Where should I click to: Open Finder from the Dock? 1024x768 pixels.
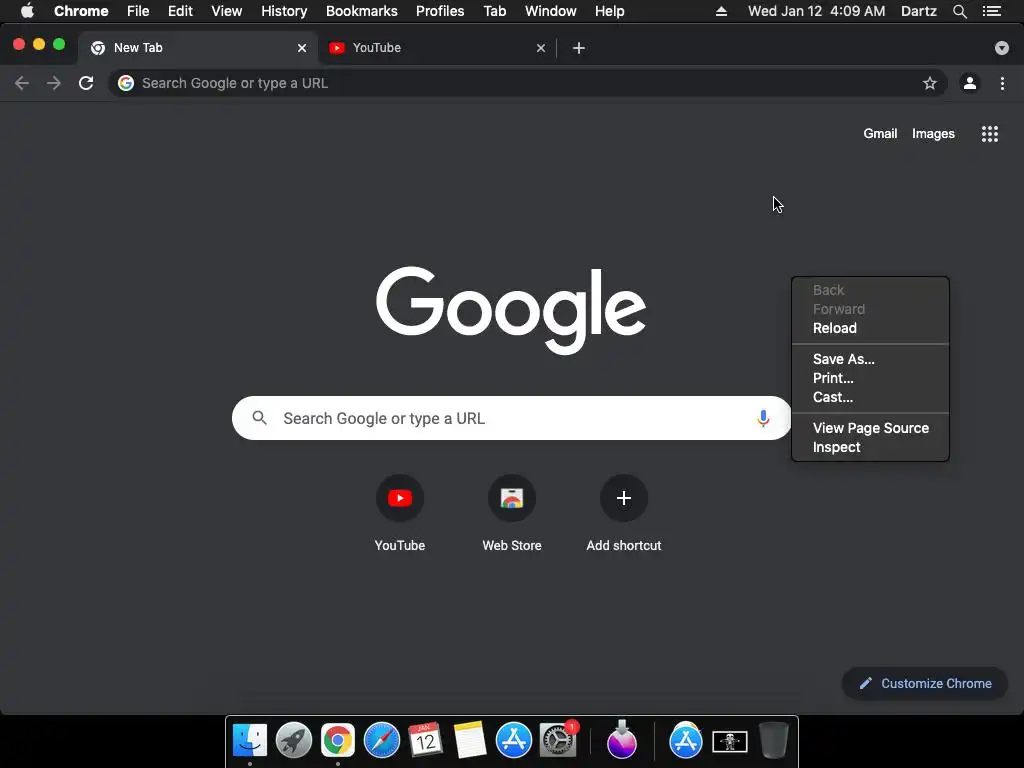point(250,741)
